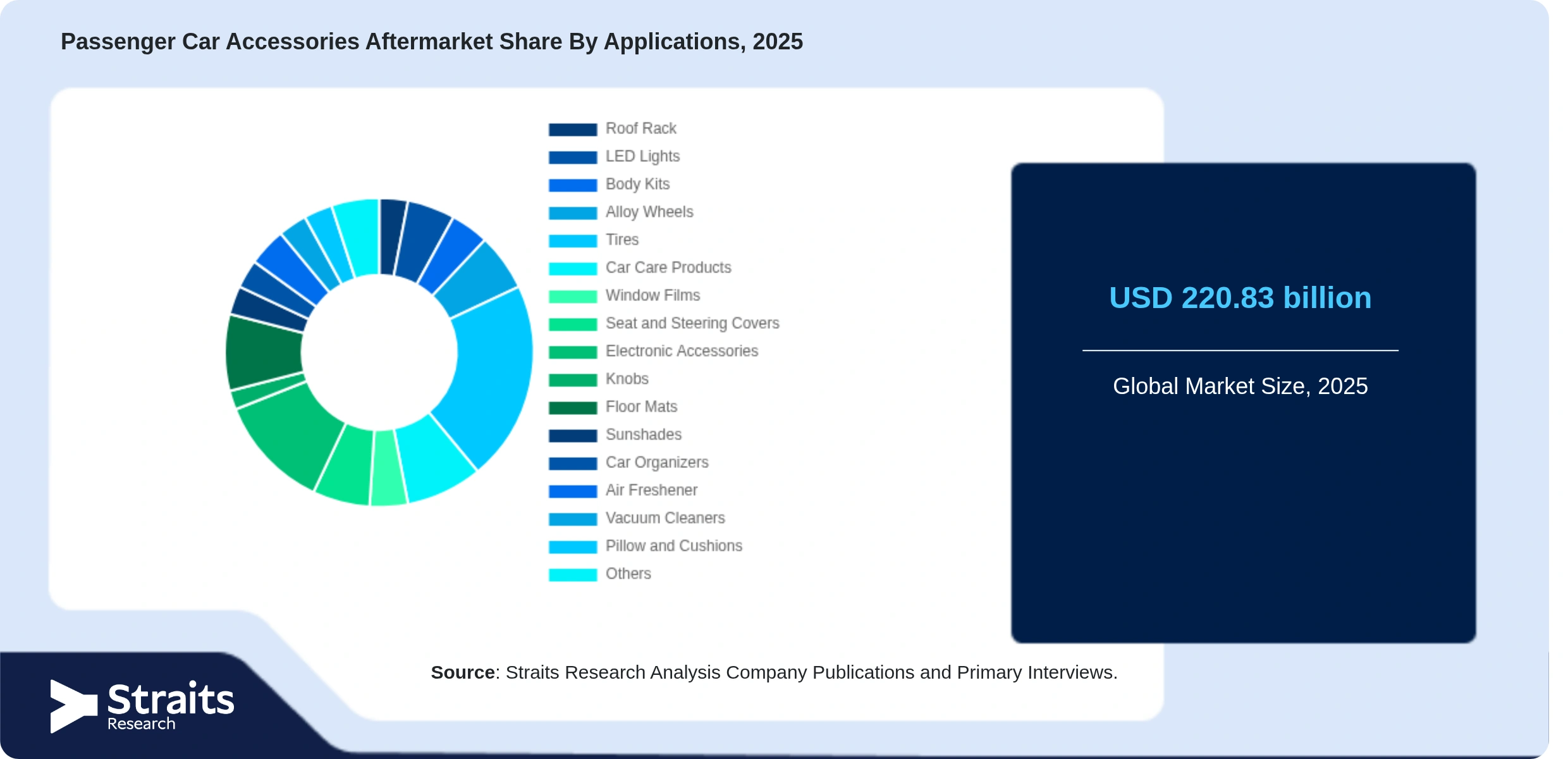
Task: Click the Pillow and Cushions label
Action: tap(674, 546)
